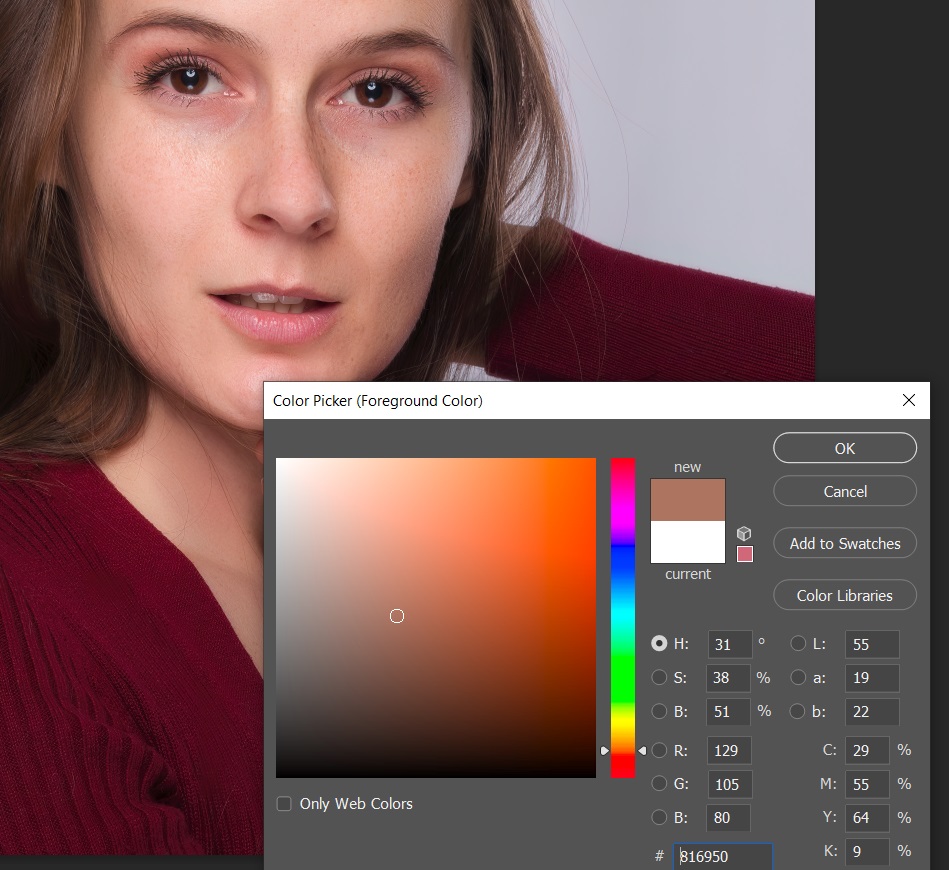Select the S saturation radio button
This screenshot has height=870, width=949.
pyautogui.click(x=659, y=678)
